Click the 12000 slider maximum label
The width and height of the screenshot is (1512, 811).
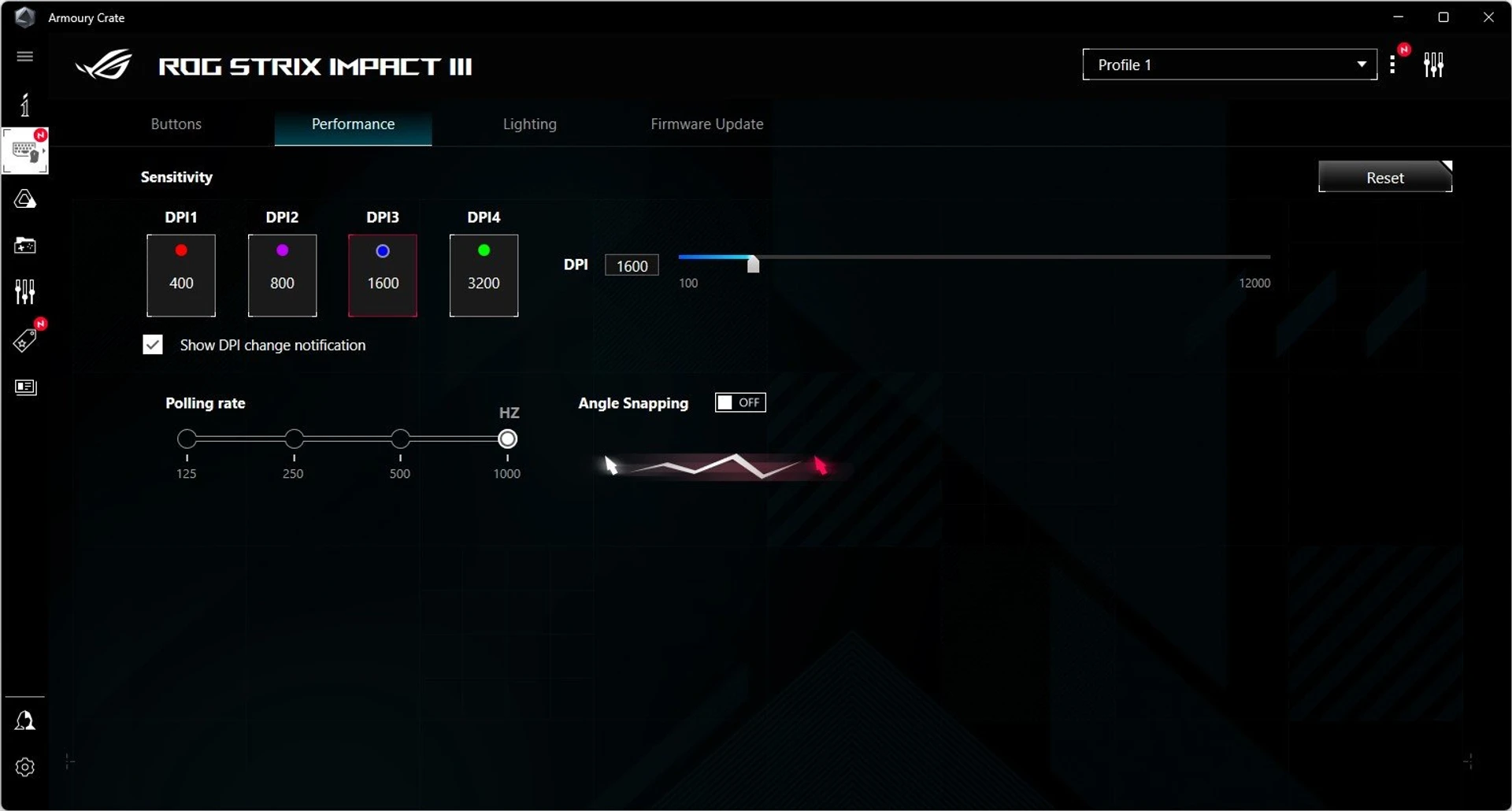tap(1254, 283)
